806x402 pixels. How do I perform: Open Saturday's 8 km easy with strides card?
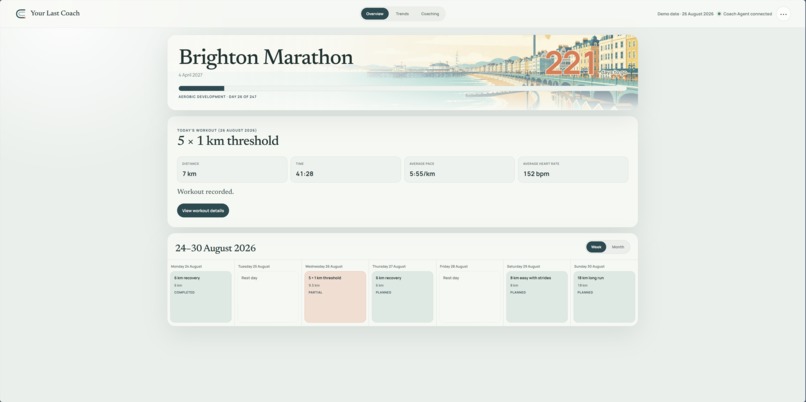click(537, 297)
